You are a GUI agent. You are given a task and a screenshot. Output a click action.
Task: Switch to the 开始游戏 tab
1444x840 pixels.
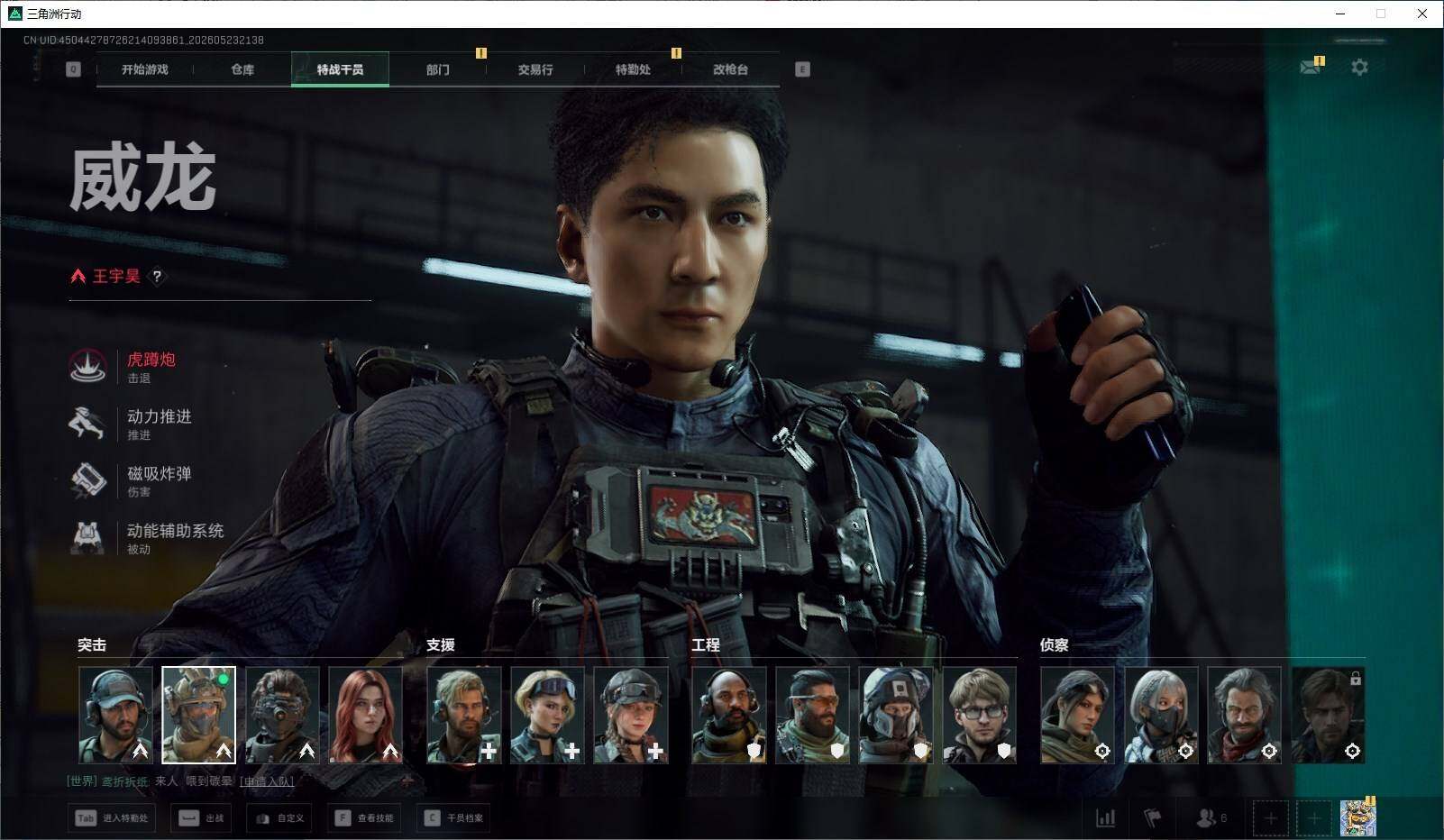tap(145, 69)
